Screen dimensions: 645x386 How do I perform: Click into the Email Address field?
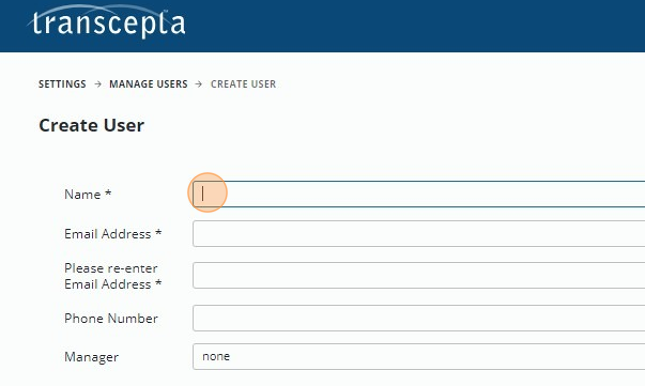[x=419, y=233]
